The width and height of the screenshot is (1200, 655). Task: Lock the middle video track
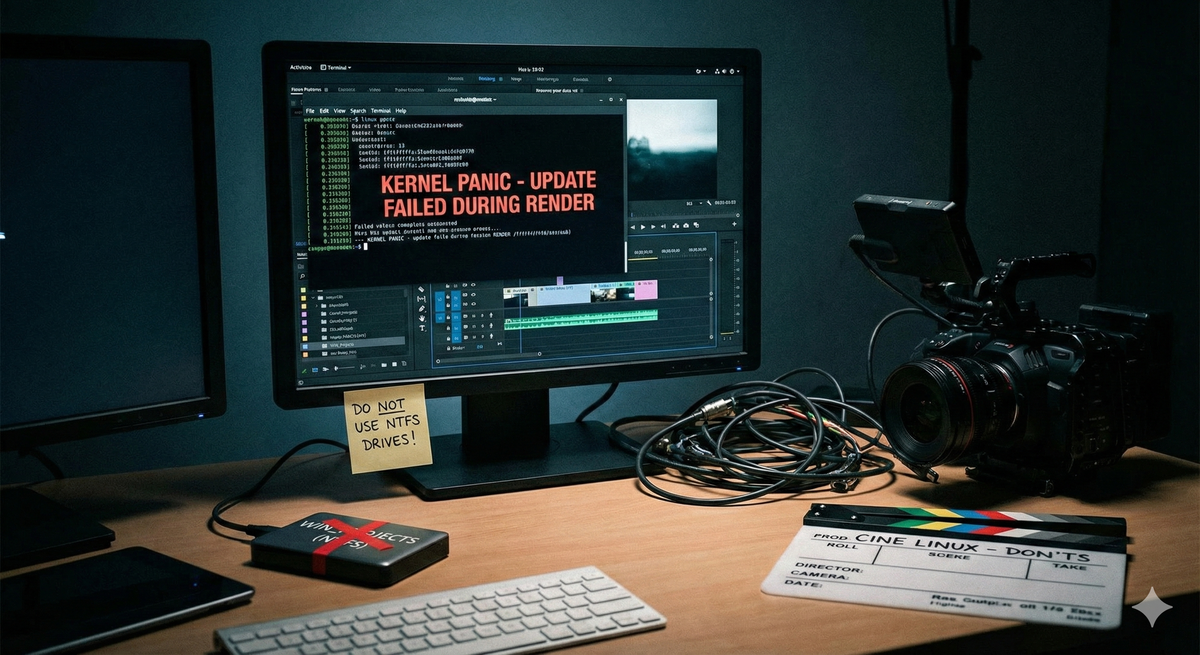448,296
